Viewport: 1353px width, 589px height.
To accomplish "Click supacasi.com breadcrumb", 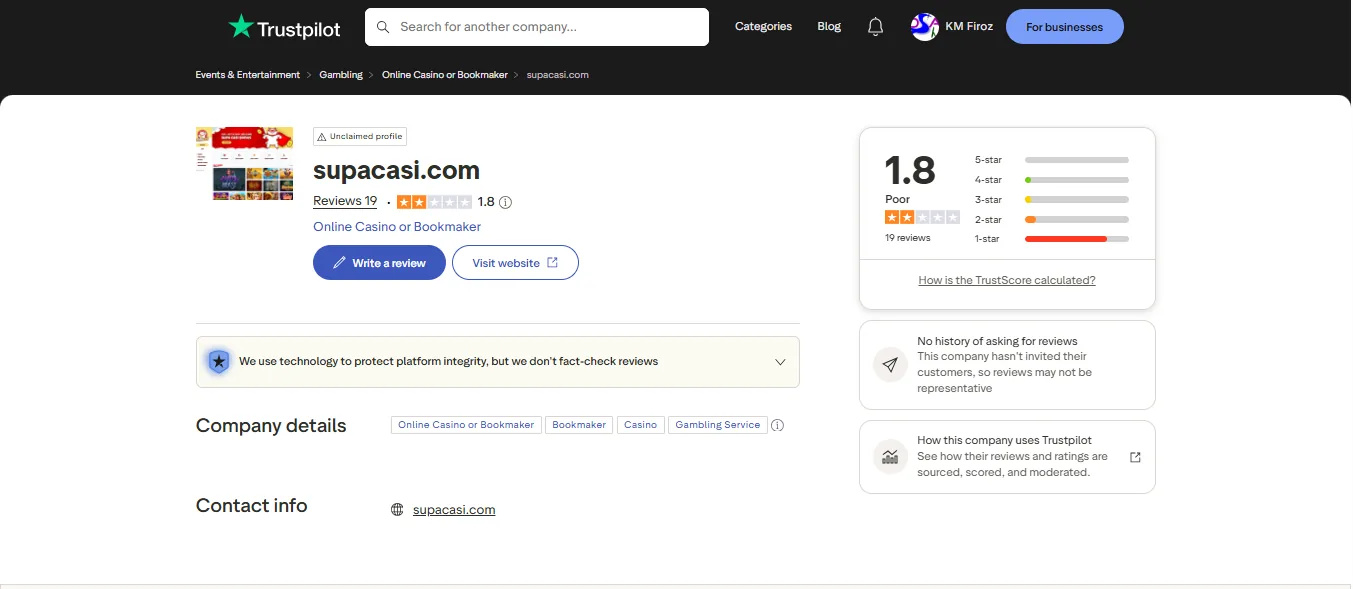I will pos(557,75).
